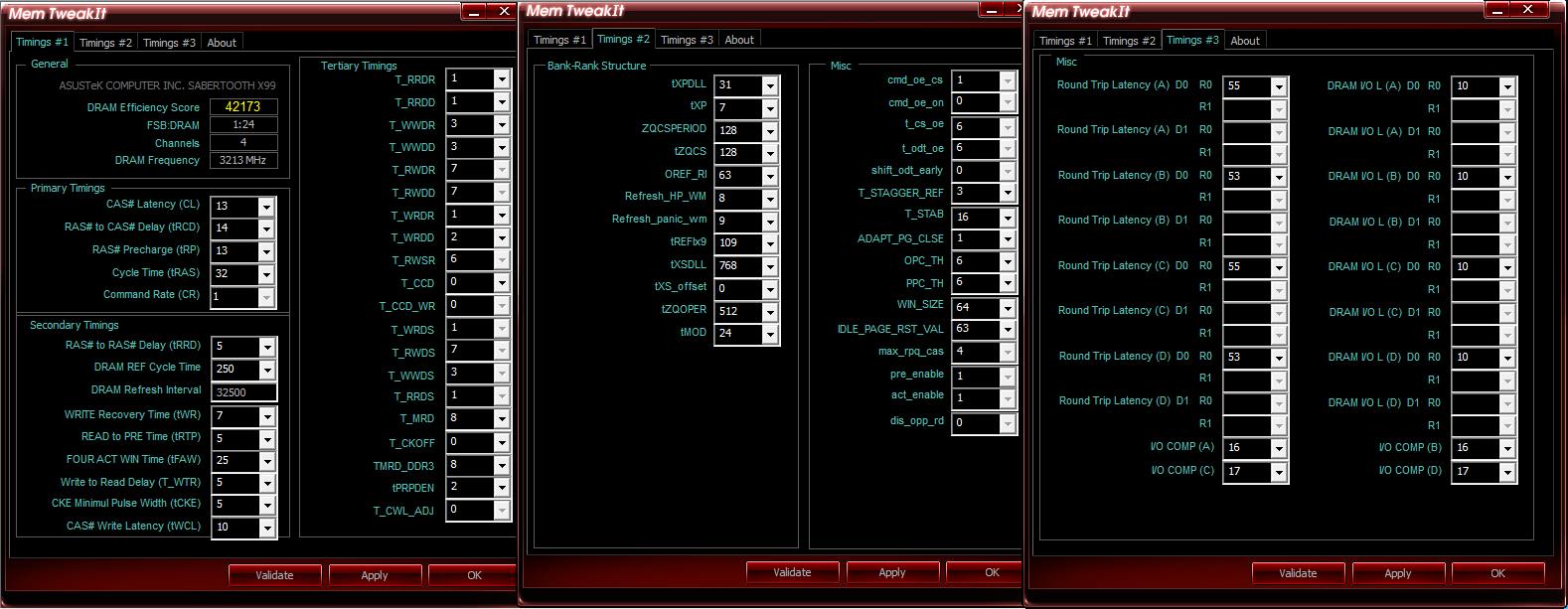Open IDLE_PAGE_RST_VAL dropdown
Screen dimensions: 1568x609
click(x=1008, y=329)
